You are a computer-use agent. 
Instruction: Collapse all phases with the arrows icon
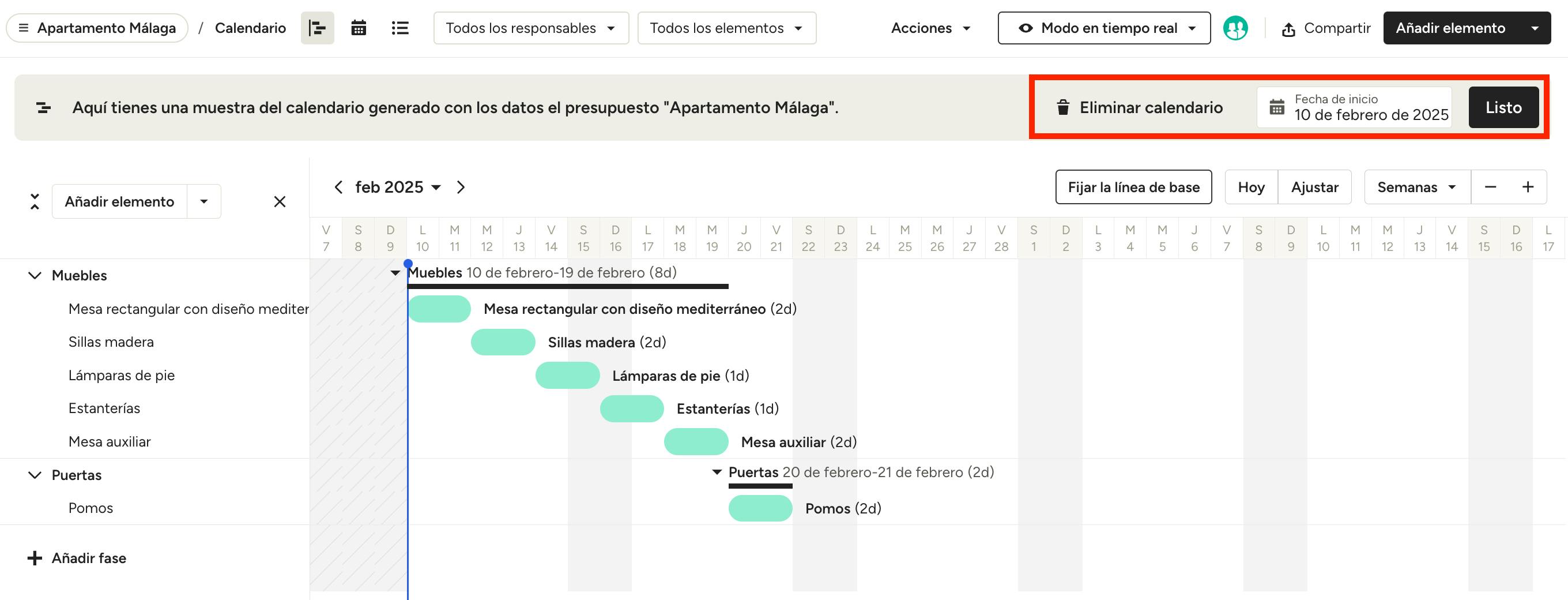click(35, 201)
